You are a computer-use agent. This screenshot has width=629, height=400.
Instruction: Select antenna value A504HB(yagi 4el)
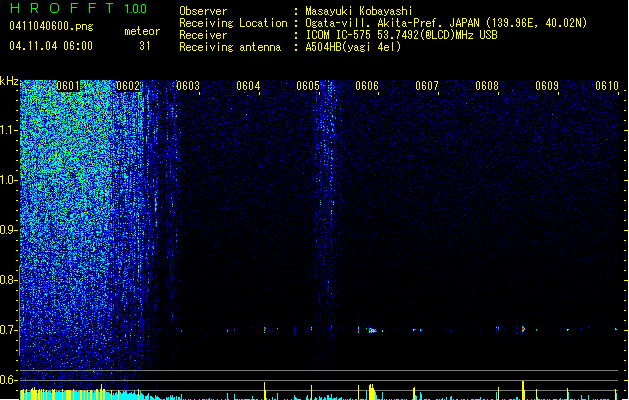pyautogui.click(x=353, y=47)
